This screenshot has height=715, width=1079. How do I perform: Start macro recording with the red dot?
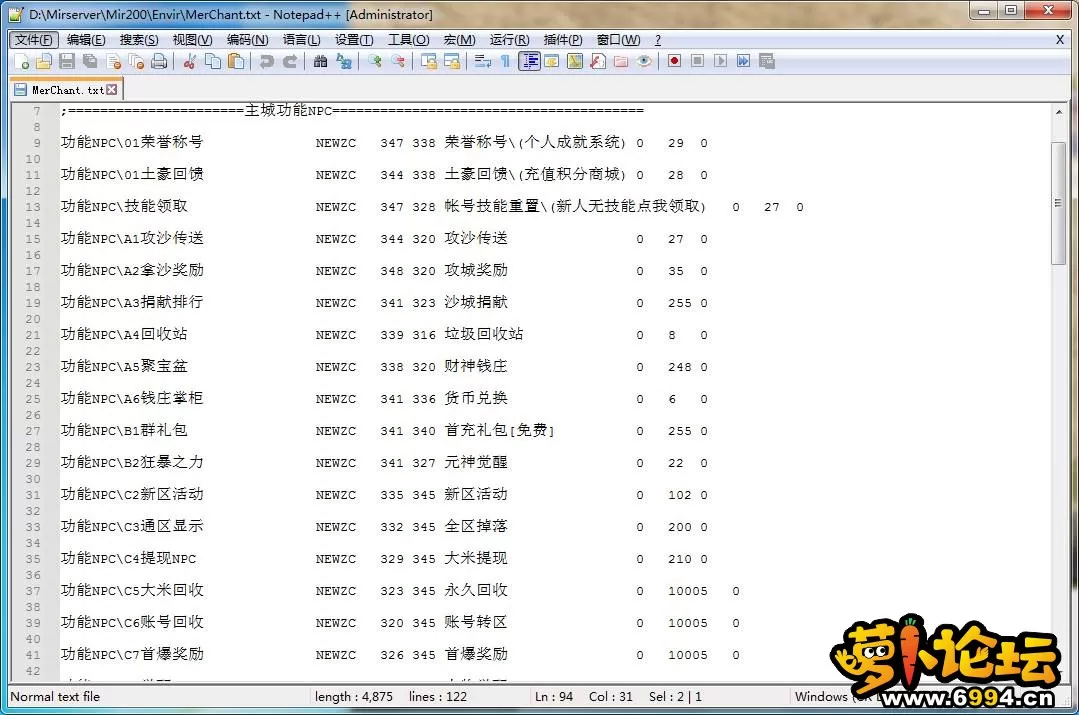tap(674, 62)
